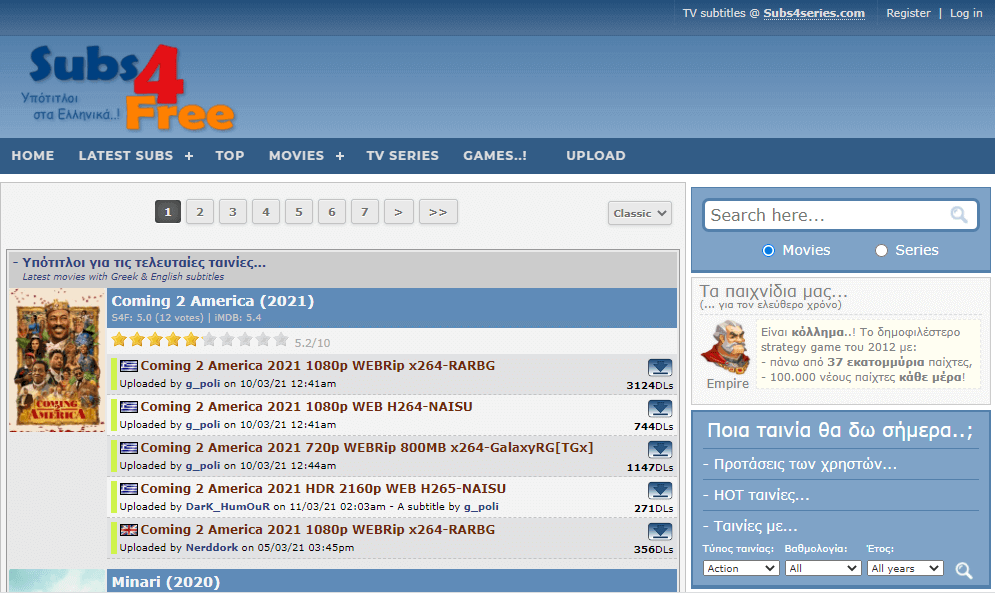Download Coming 2 America 1080p WEBRip RARBG Greek subtitle
Image resolution: width=995 pixels, height=593 pixels.
(x=660, y=368)
